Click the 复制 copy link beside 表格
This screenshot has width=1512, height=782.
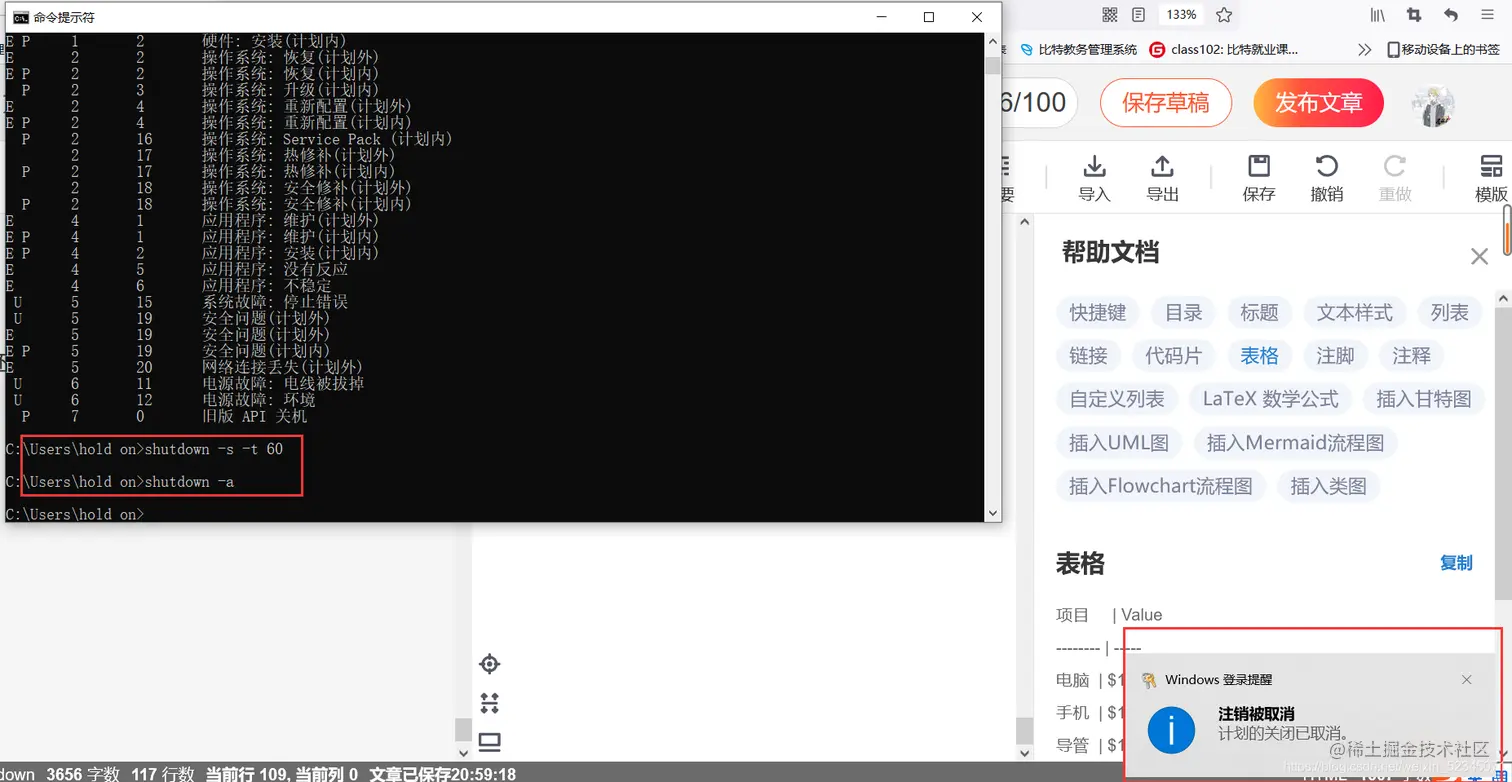(1458, 563)
